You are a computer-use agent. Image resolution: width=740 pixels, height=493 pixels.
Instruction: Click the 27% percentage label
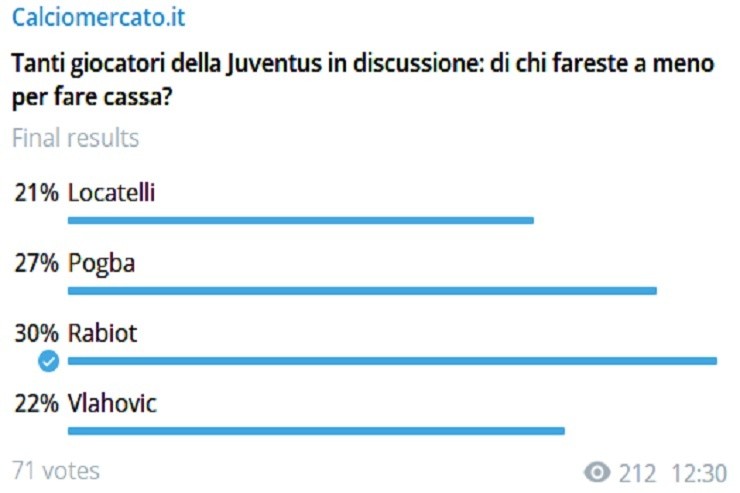[x=37, y=264]
